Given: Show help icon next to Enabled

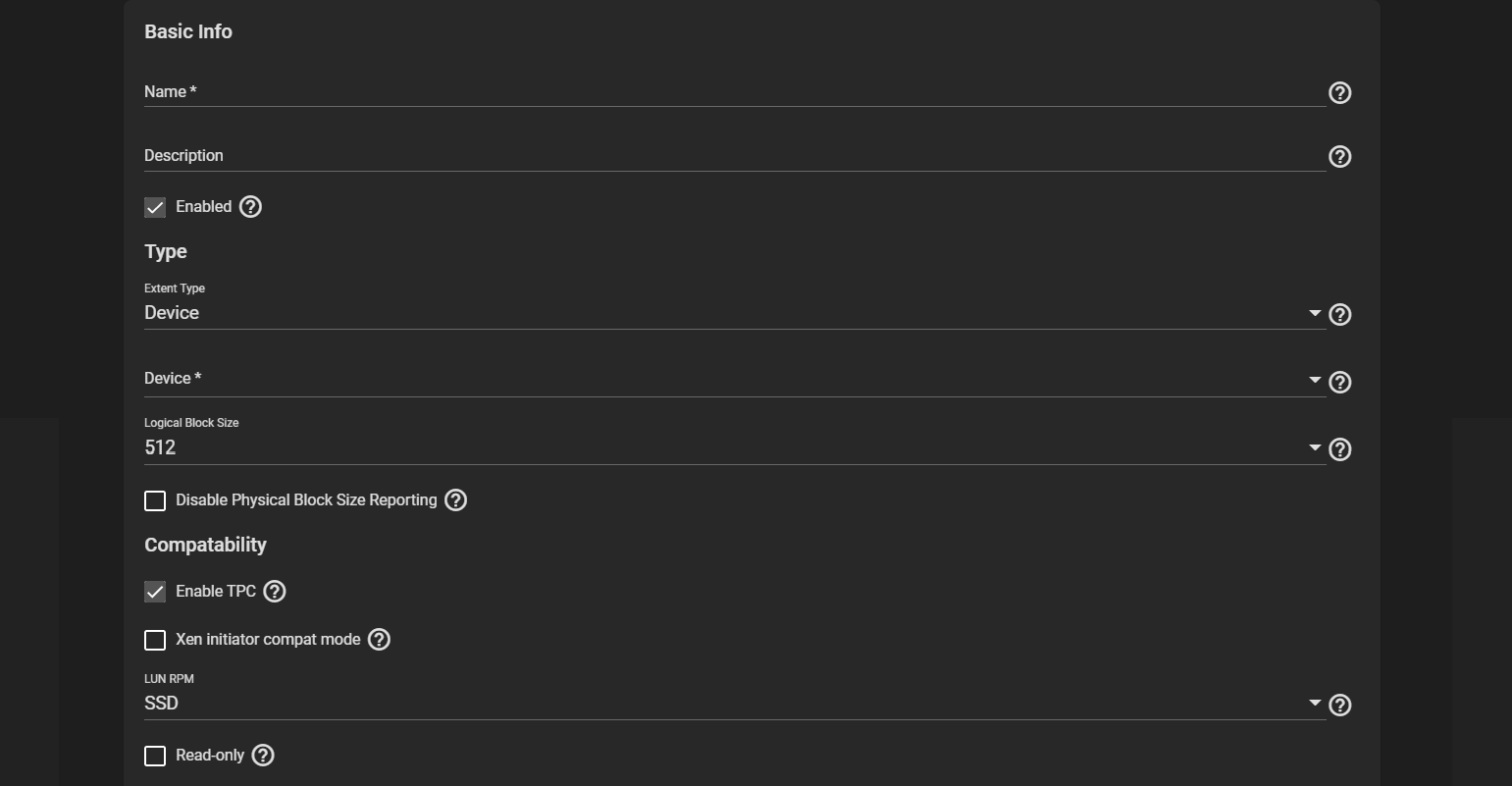Looking at the screenshot, I should click(250, 207).
